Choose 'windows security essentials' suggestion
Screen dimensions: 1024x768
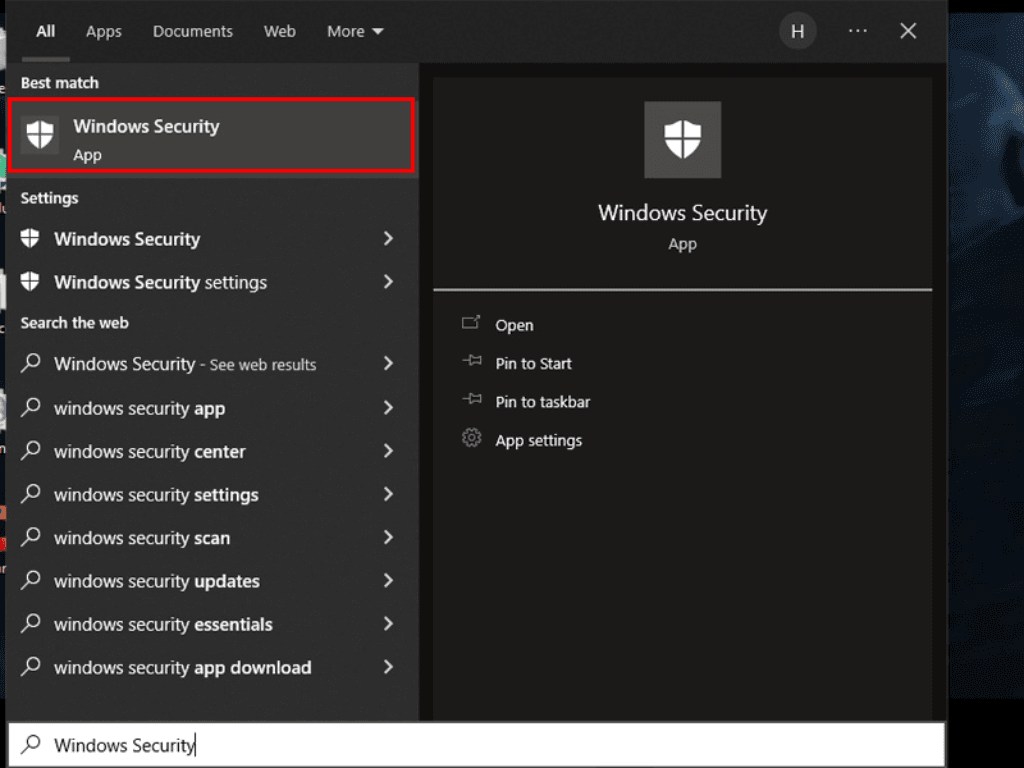coord(163,625)
